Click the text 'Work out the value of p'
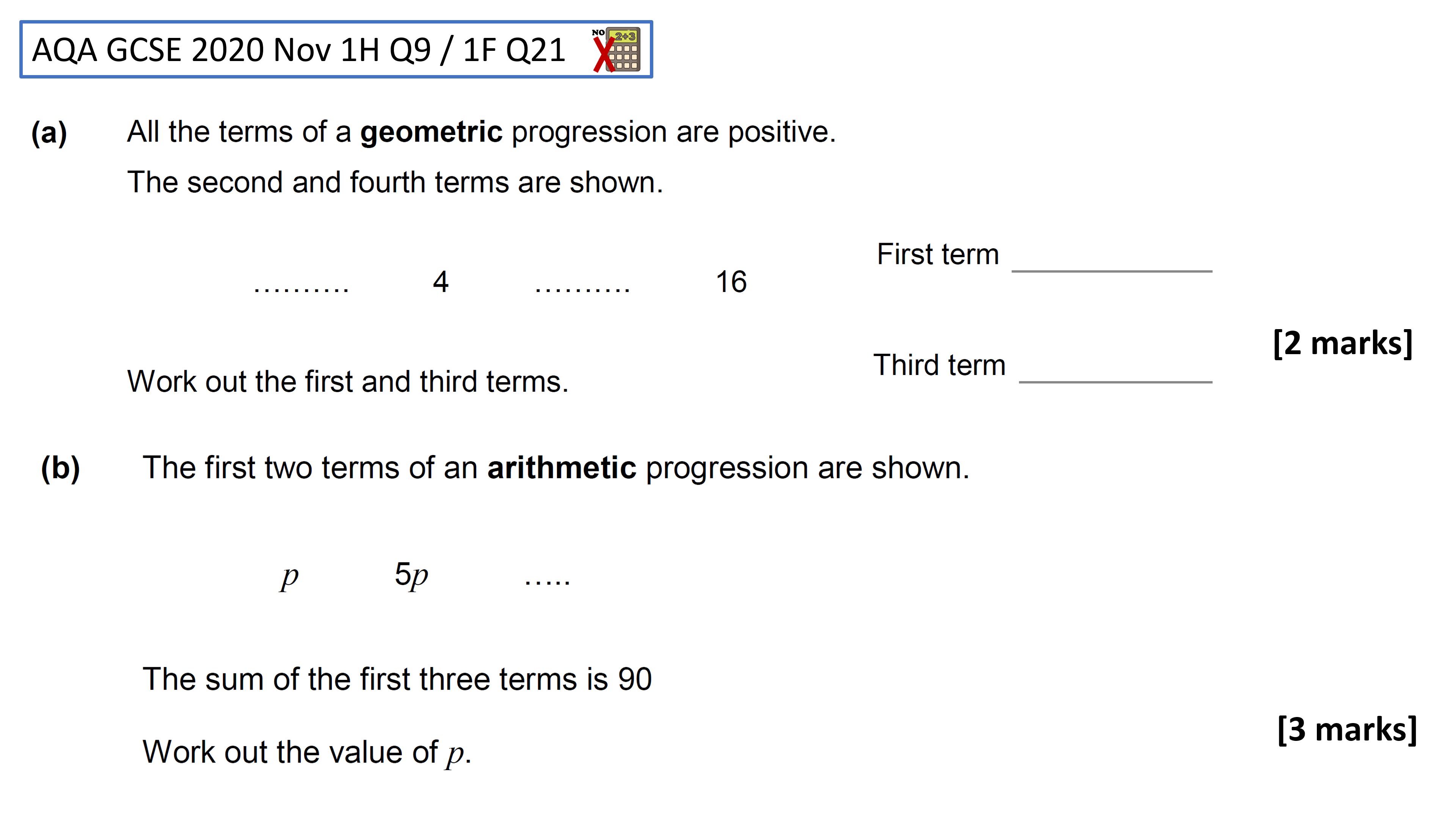The height and width of the screenshot is (819, 1456). (x=307, y=753)
